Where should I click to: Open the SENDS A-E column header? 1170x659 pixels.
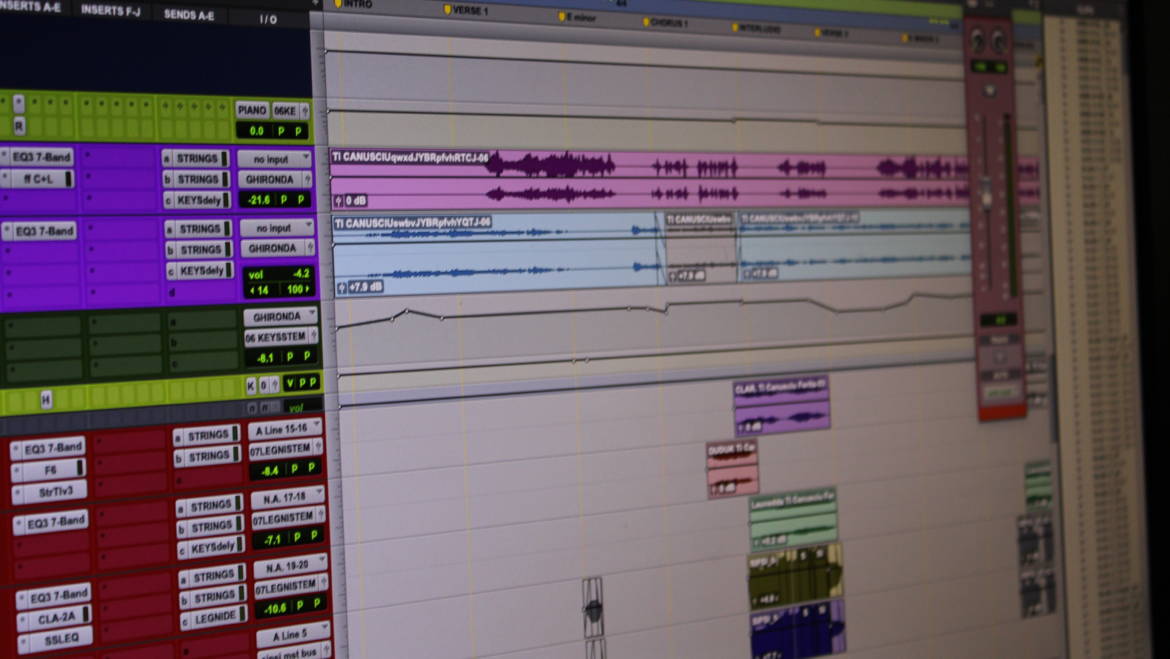188,14
